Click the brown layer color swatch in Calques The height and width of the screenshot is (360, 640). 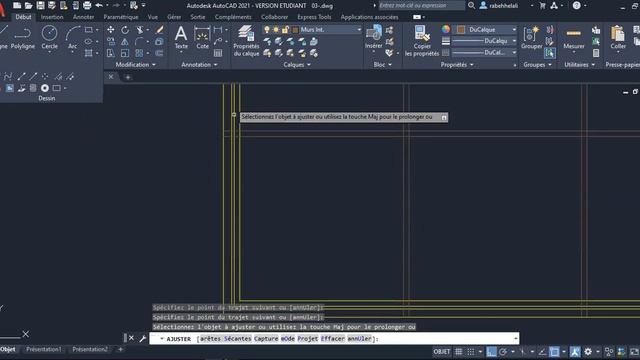[x=296, y=30]
